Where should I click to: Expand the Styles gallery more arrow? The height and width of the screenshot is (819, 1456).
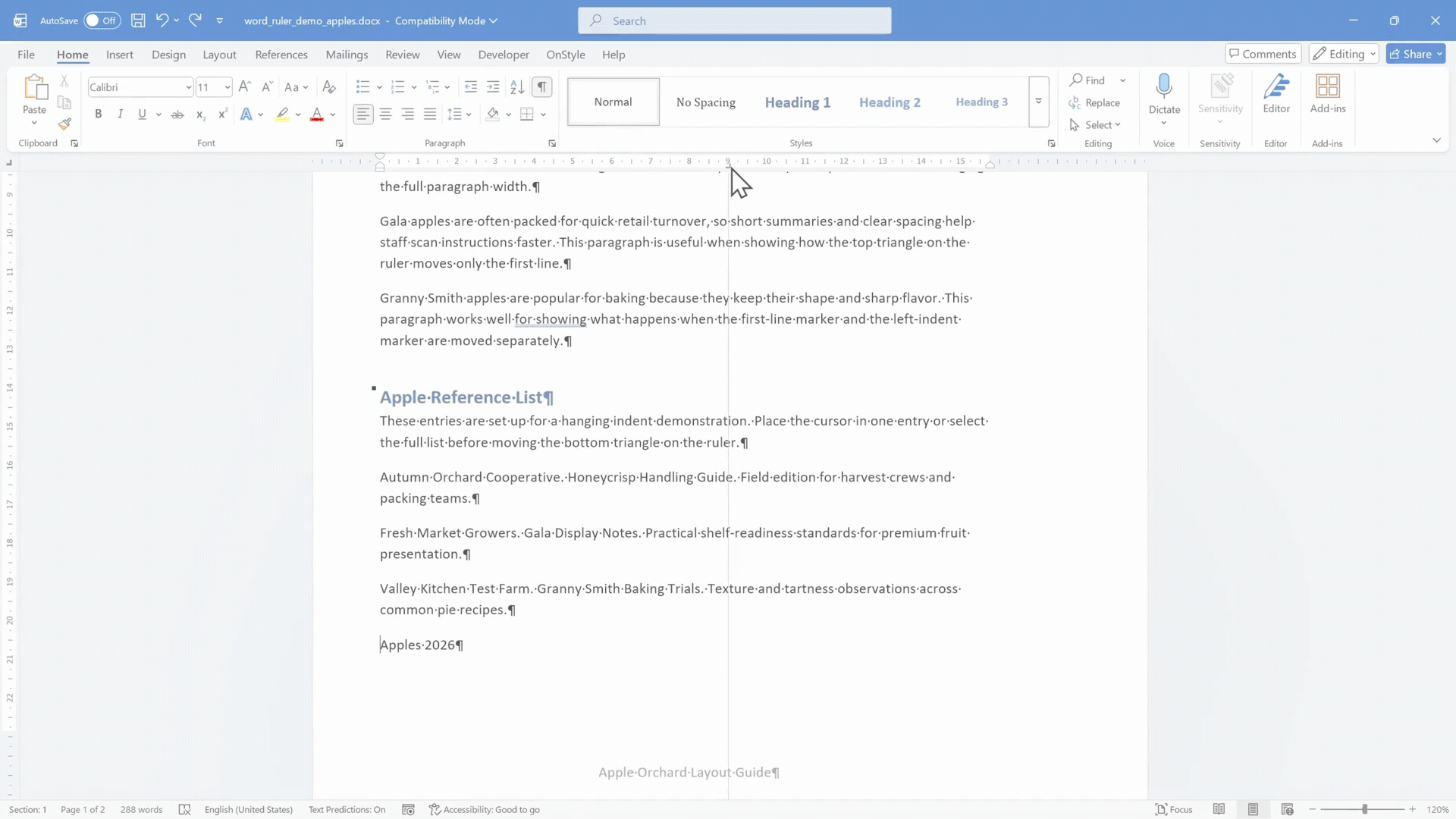(1039, 102)
